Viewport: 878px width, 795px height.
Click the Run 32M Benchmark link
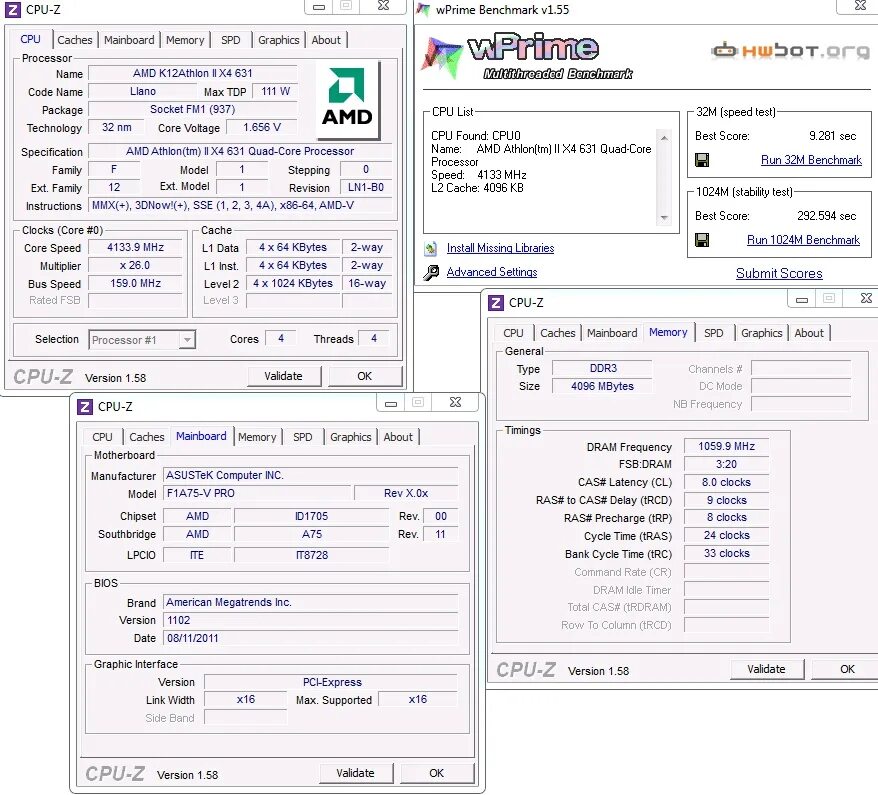click(x=811, y=160)
